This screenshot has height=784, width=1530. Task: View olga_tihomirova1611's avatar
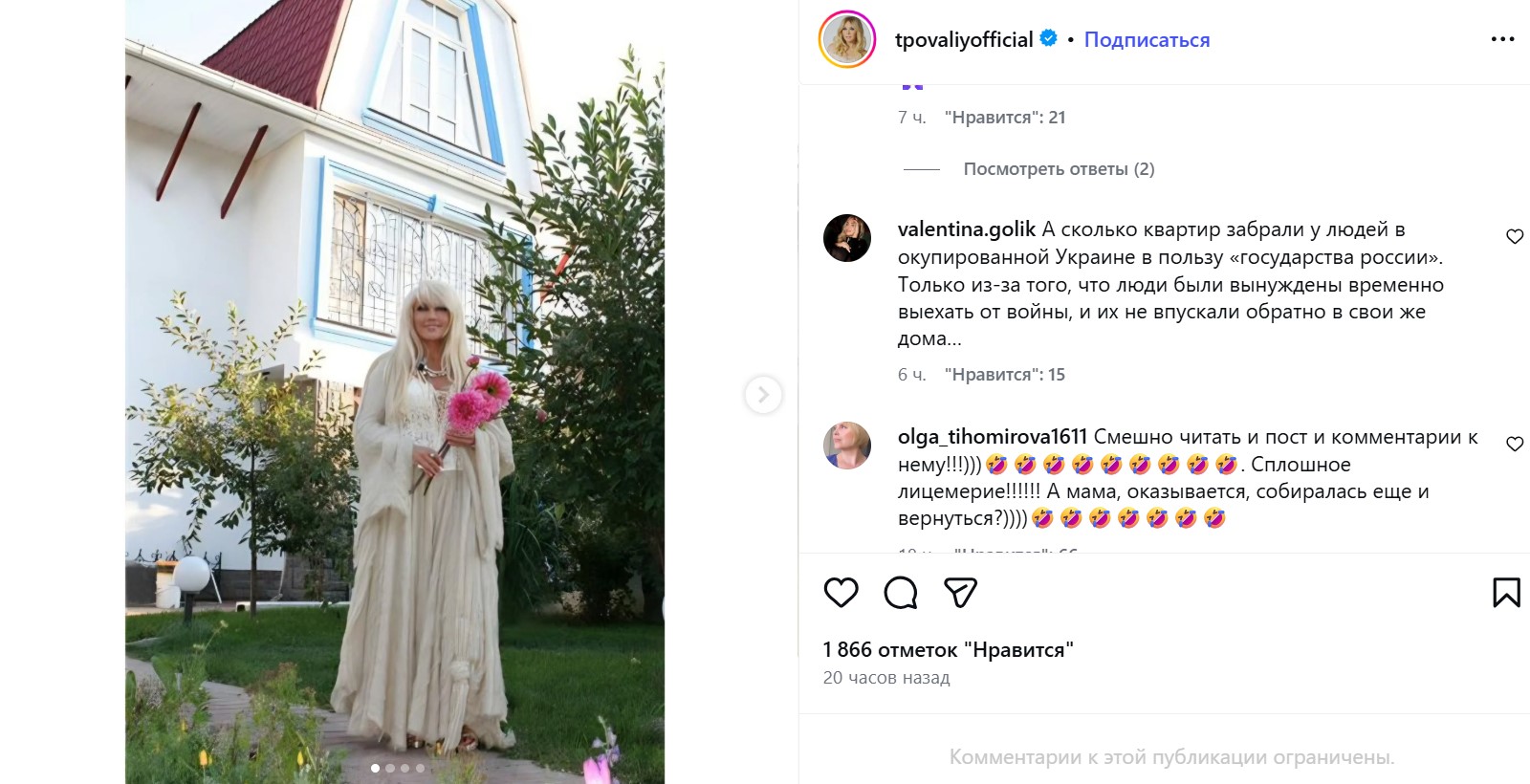coord(847,446)
